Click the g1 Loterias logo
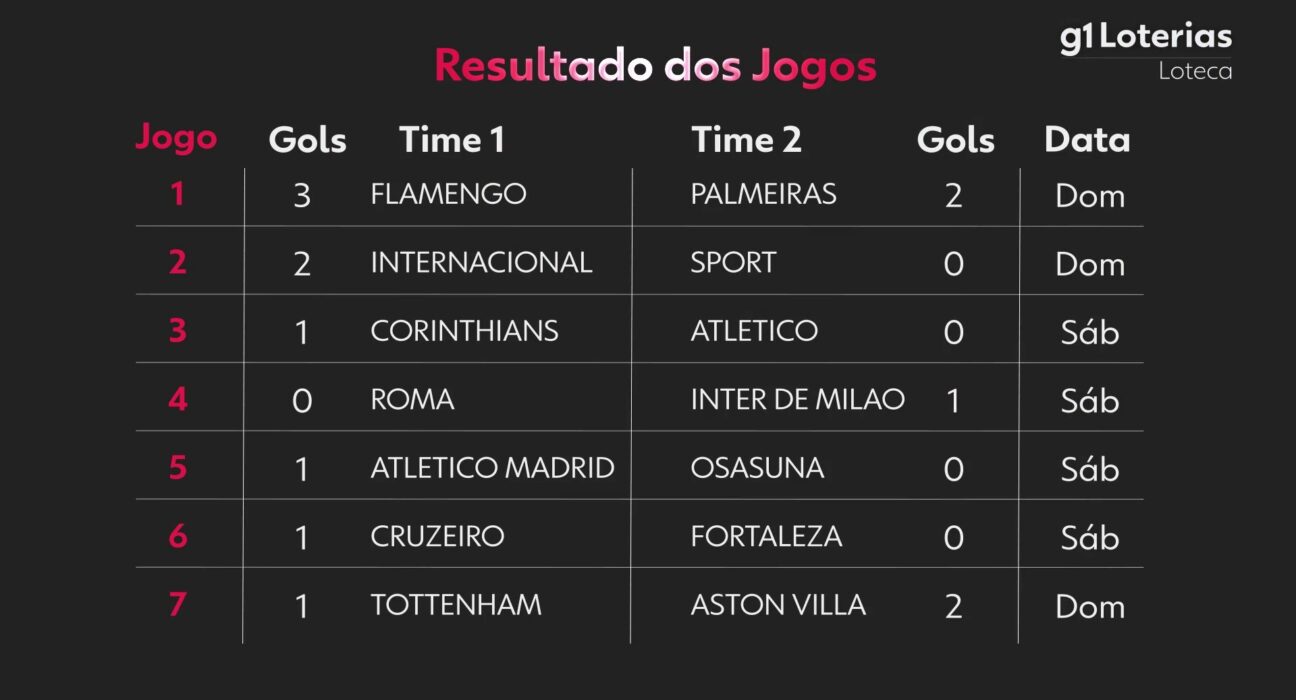This screenshot has width=1296, height=700. pyautogui.click(x=1145, y=38)
